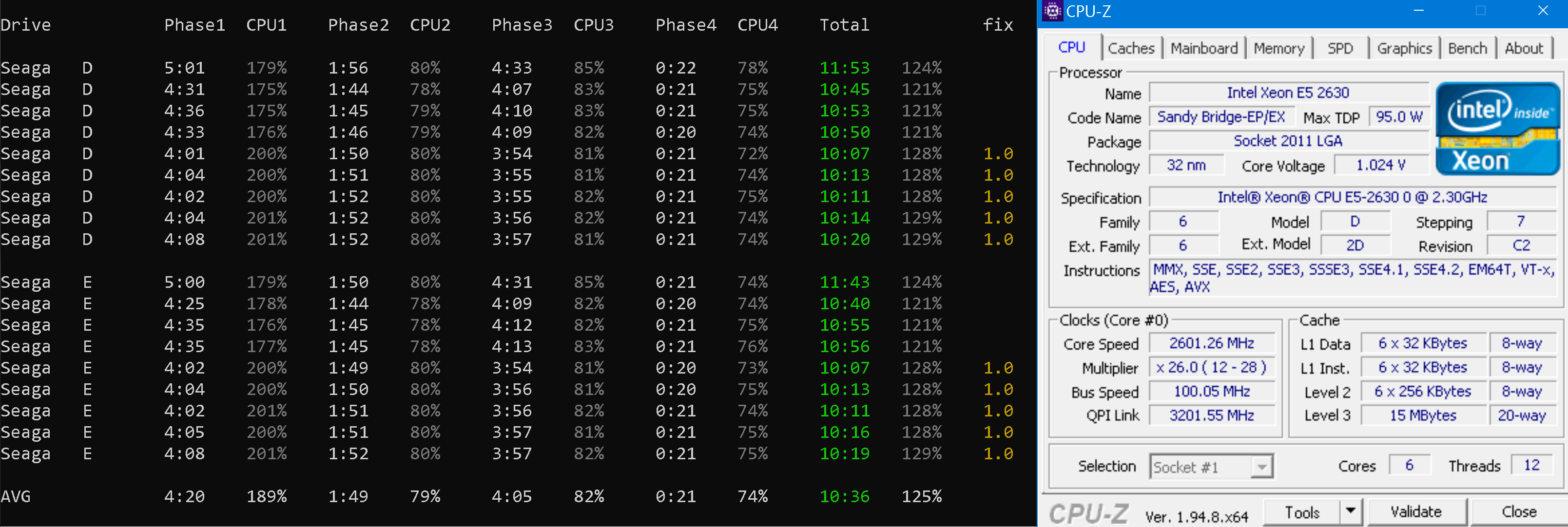Click the Phase1 time 5:01

(x=184, y=68)
